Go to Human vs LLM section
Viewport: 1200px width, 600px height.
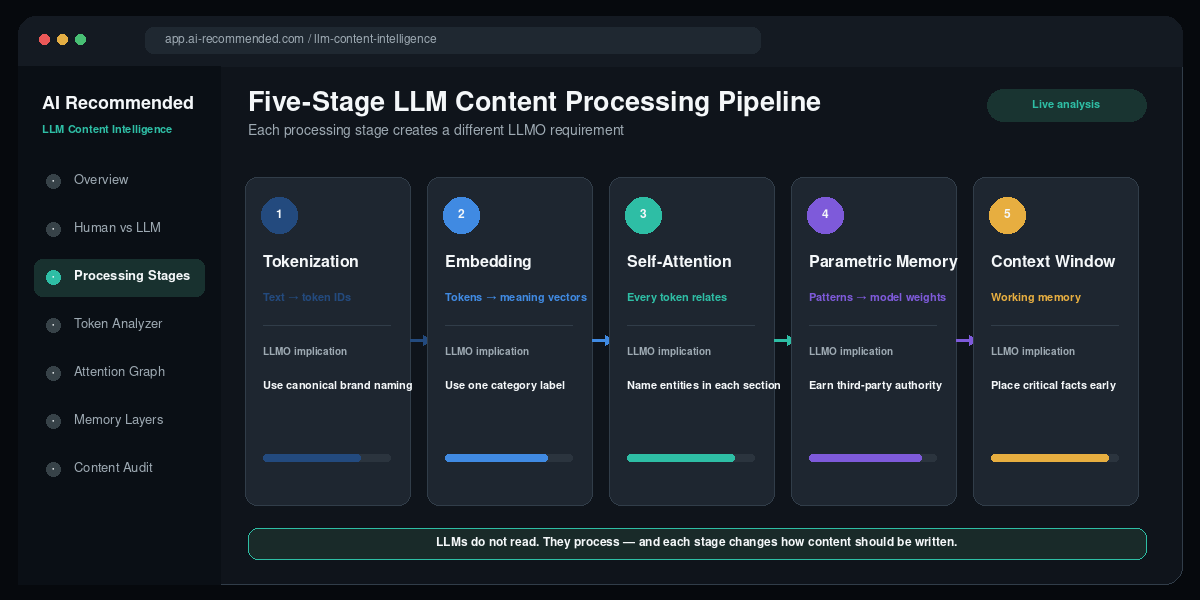119,228
